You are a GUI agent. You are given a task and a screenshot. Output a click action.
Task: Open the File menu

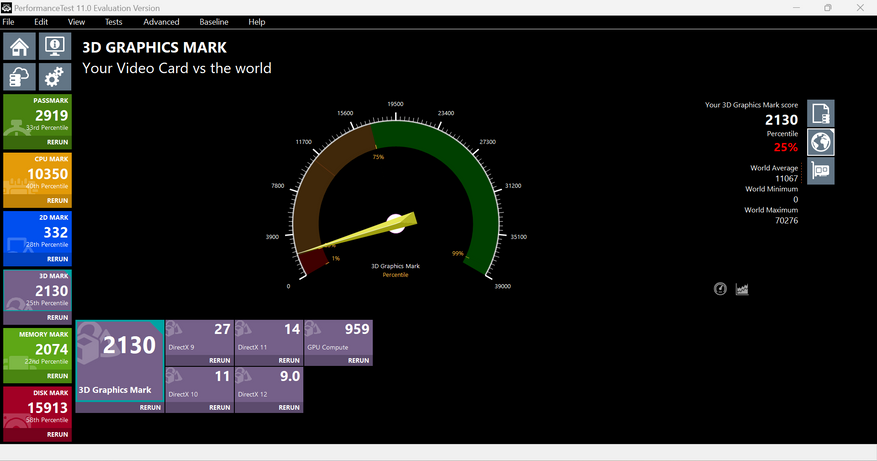(x=8, y=22)
